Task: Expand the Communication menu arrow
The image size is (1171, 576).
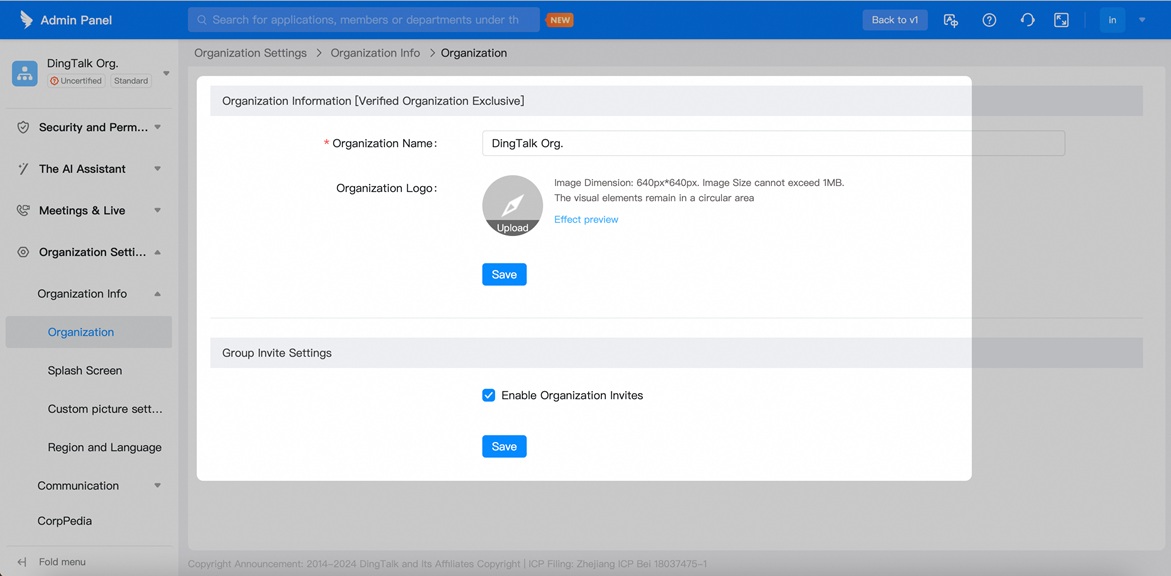Action: point(158,486)
